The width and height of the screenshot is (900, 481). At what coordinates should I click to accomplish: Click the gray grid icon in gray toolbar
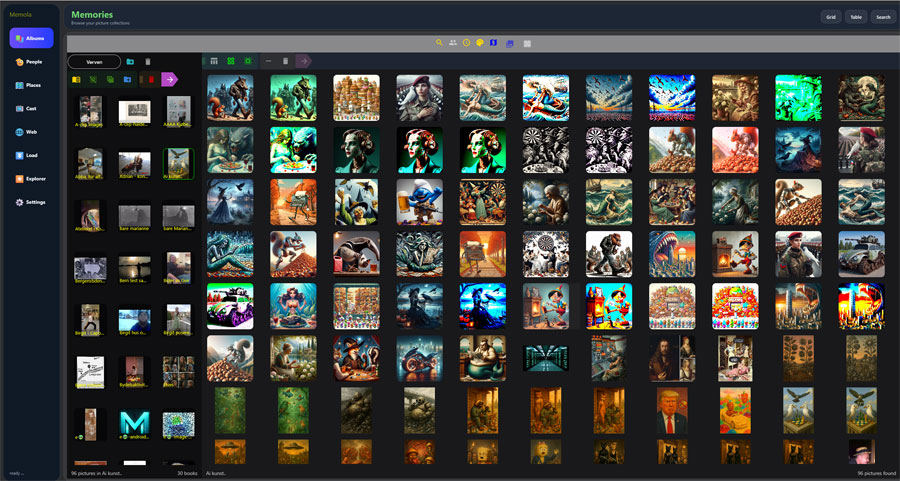pyautogui.click(x=527, y=44)
